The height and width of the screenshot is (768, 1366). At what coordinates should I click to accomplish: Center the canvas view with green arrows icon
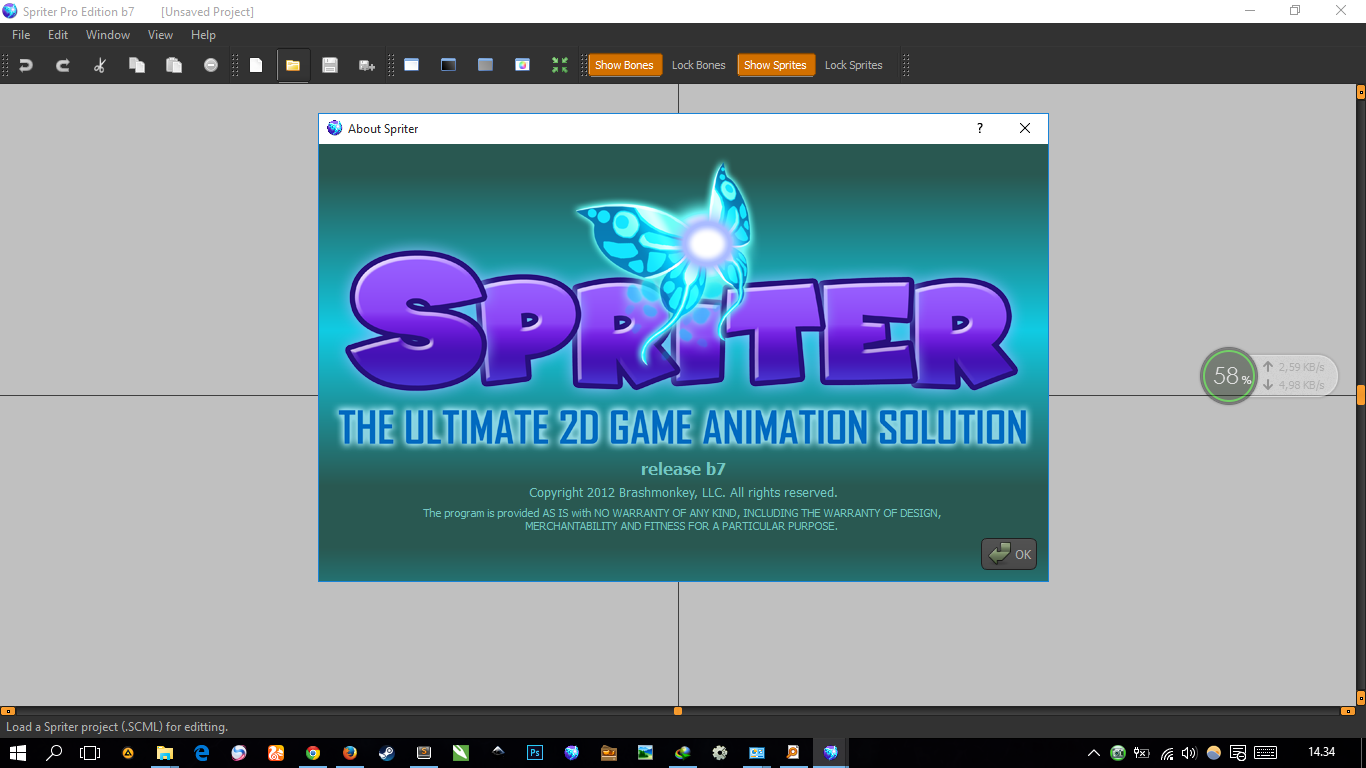560,65
